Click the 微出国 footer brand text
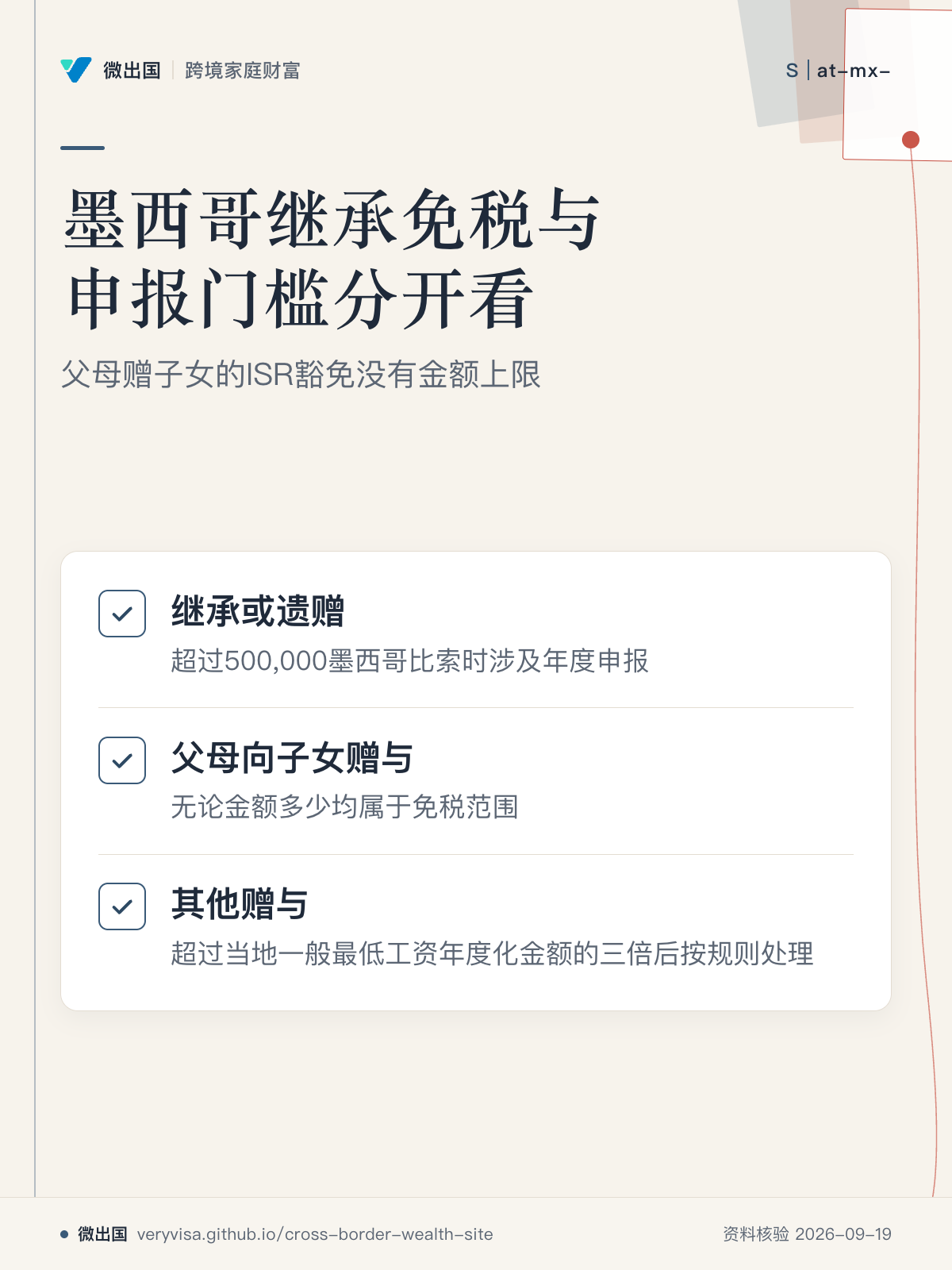This screenshot has height=1270, width=952. pyautogui.click(x=102, y=1234)
